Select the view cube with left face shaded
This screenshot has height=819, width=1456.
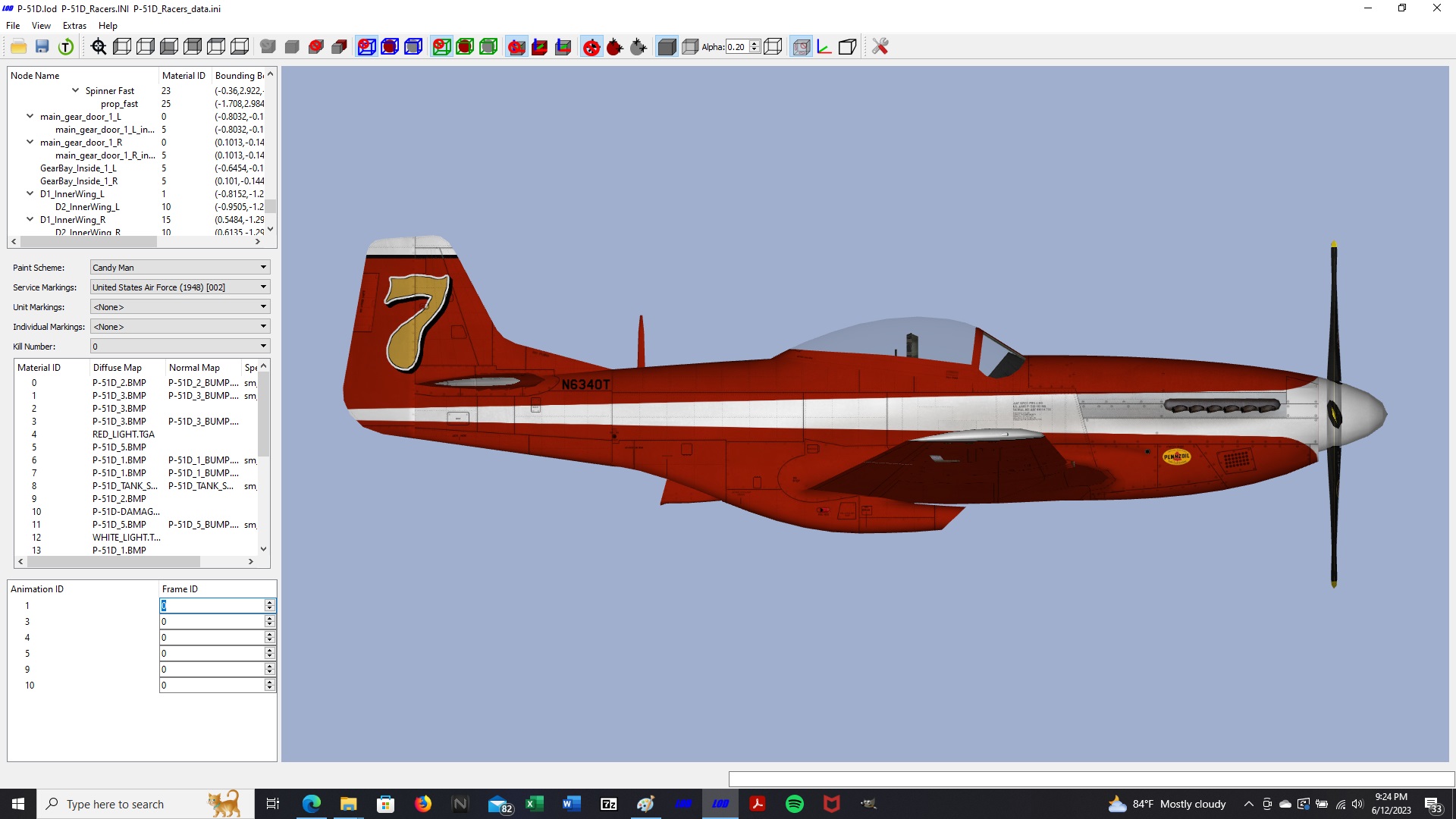coord(122,47)
